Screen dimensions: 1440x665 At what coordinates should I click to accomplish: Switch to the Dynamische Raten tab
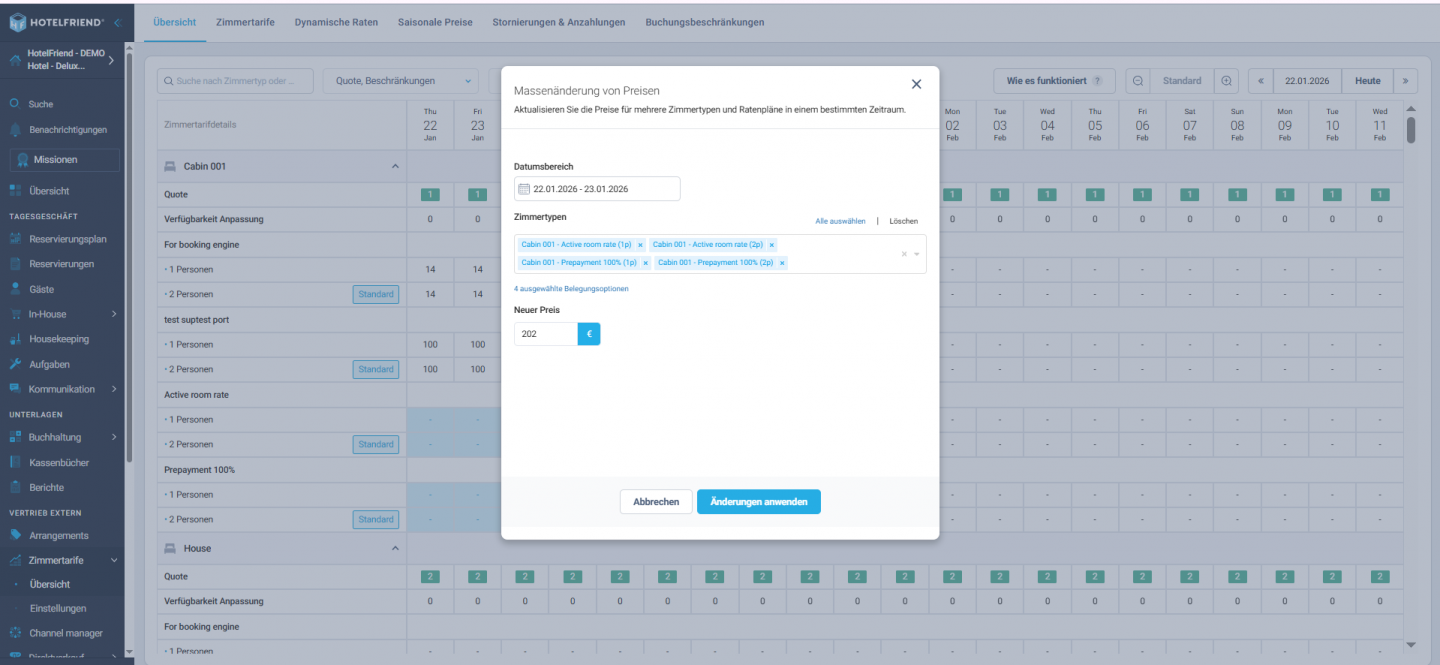pos(336,22)
